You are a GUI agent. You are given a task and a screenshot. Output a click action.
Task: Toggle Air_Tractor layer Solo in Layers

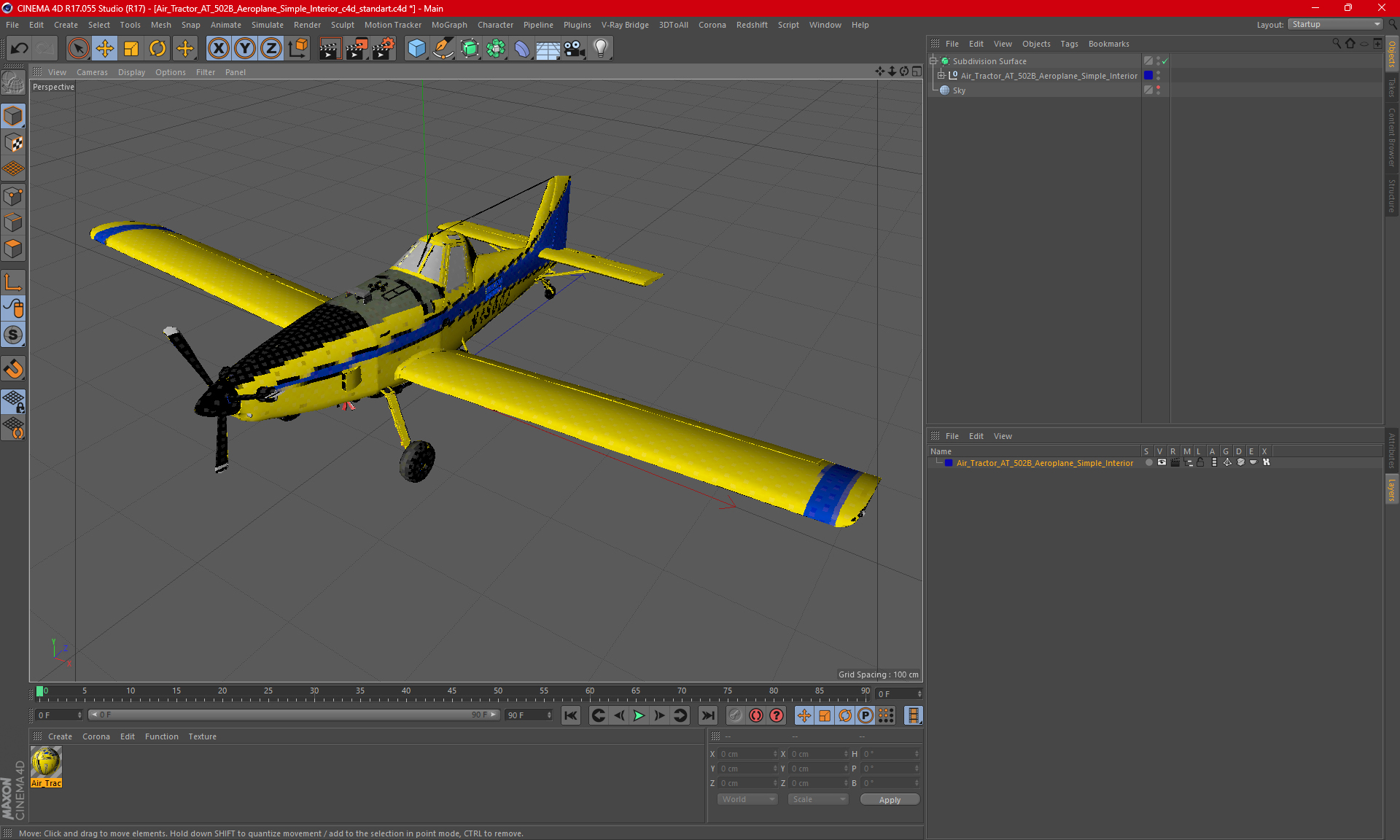(1149, 462)
